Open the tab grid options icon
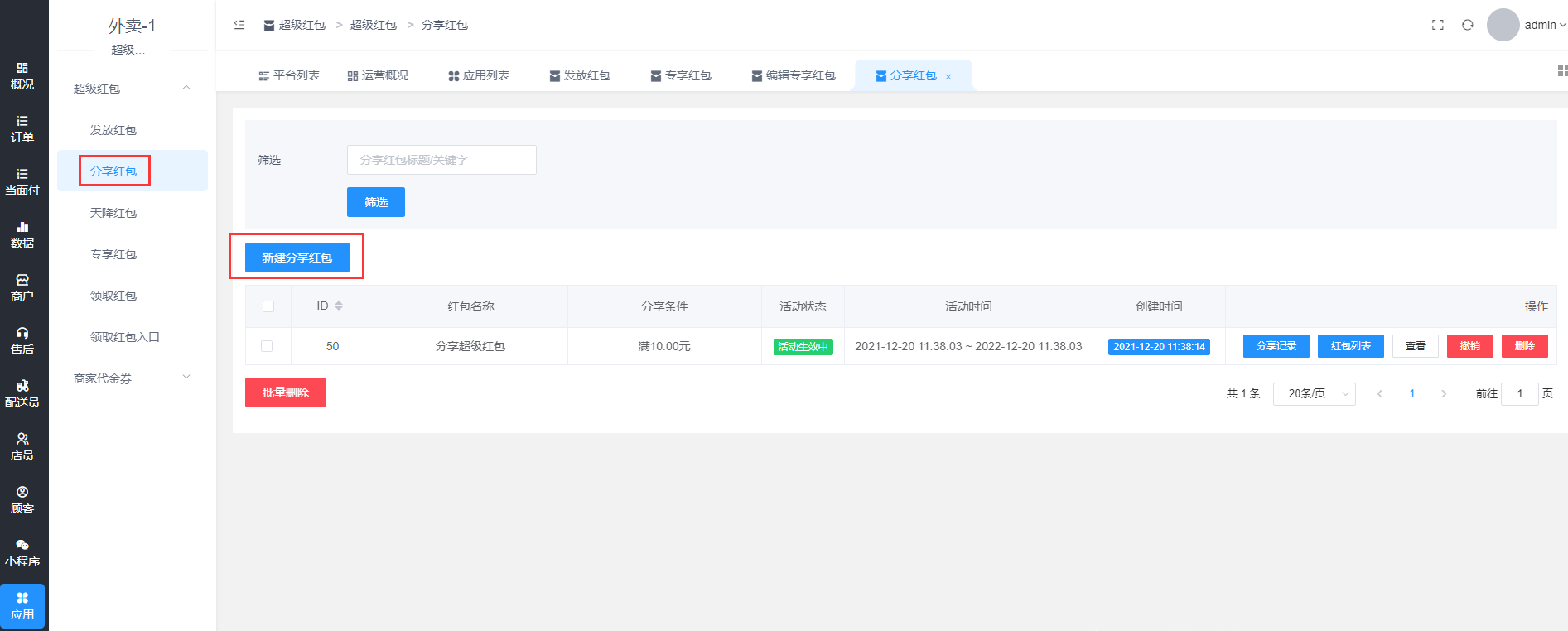The width and height of the screenshot is (1568, 631). pos(1562,70)
